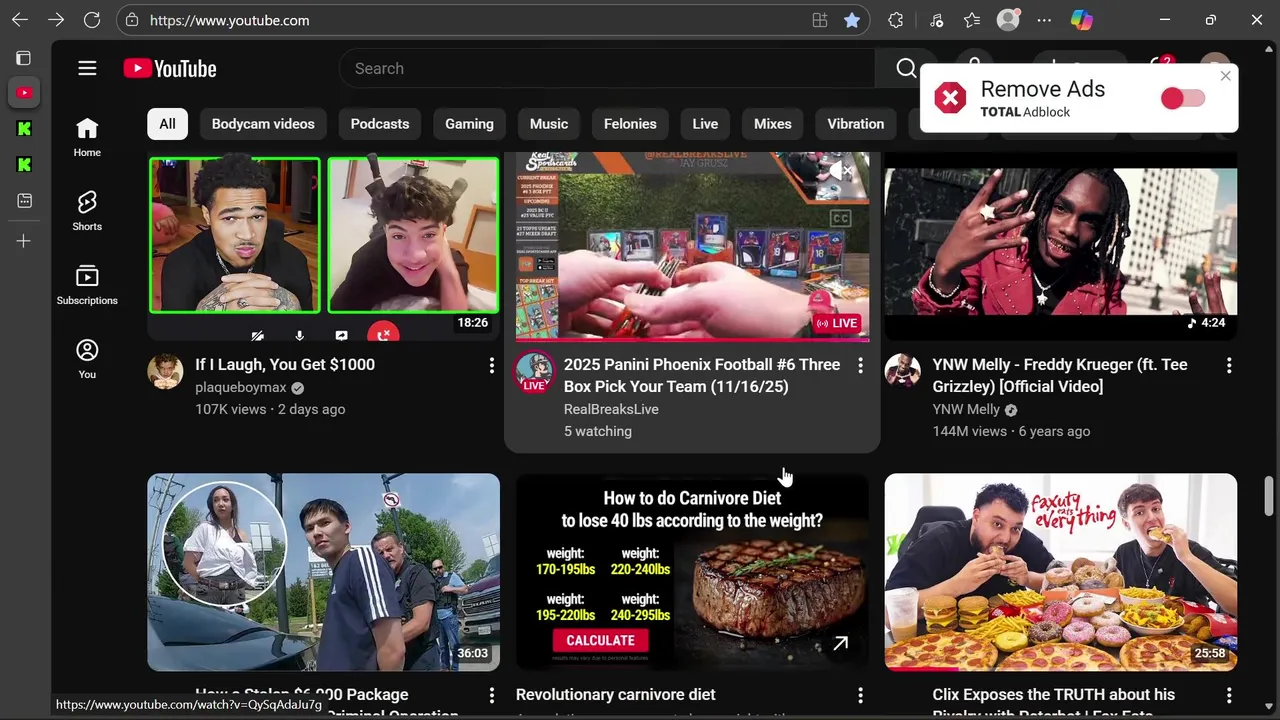This screenshot has width=1280, height=720.
Task: Add a new vertical tab with plus
Action: 24,241
